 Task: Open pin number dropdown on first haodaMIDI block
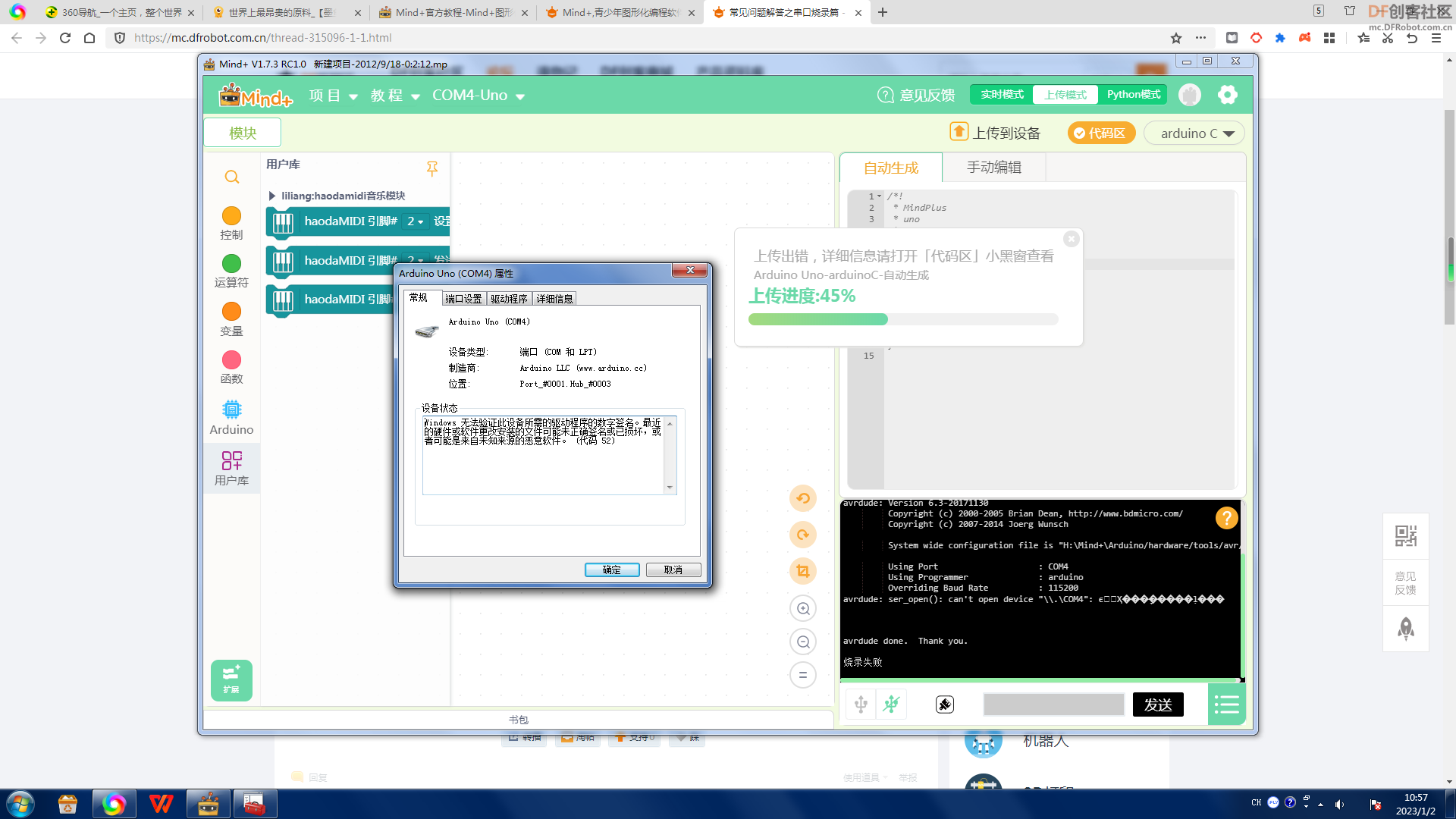point(415,221)
